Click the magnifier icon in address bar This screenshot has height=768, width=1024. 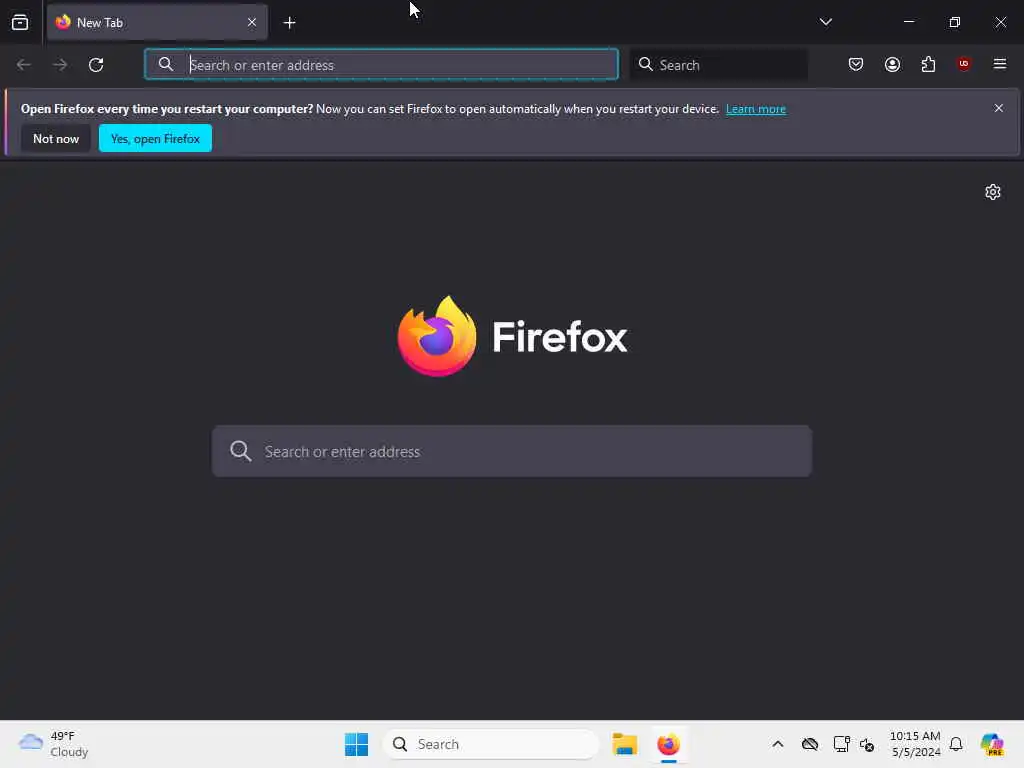(x=166, y=64)
